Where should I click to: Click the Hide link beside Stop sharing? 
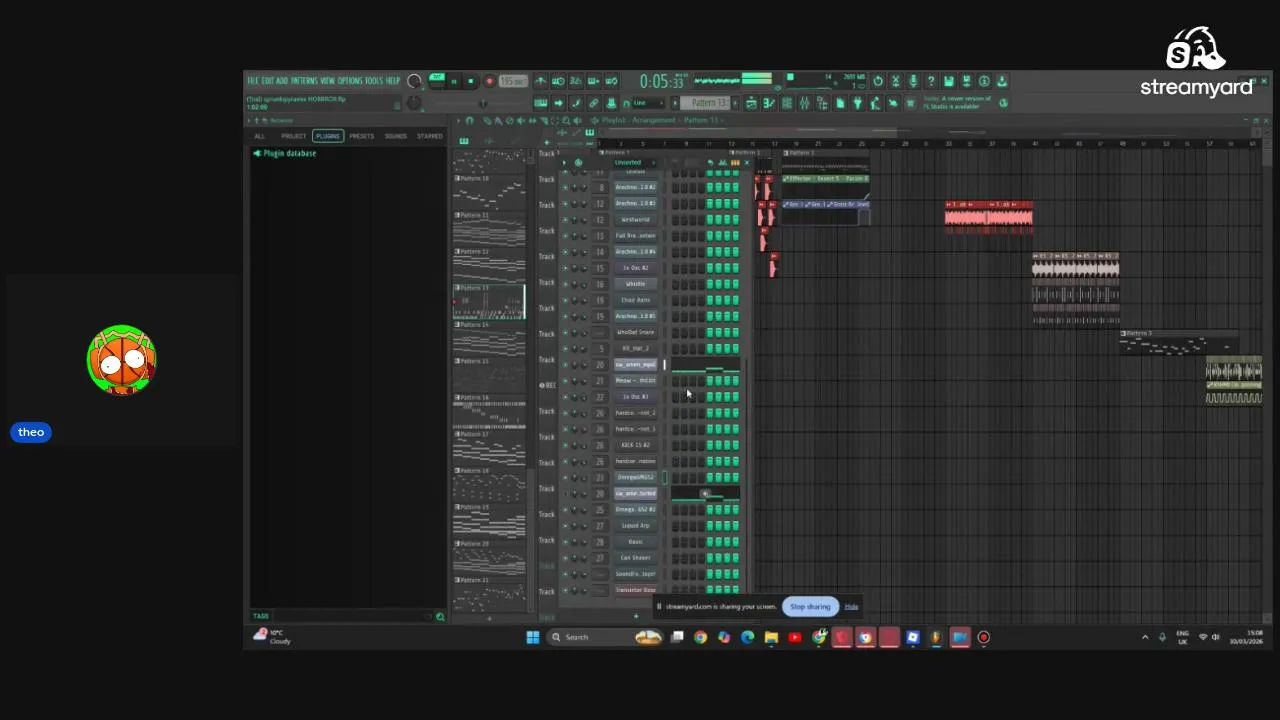coord(851,607)
